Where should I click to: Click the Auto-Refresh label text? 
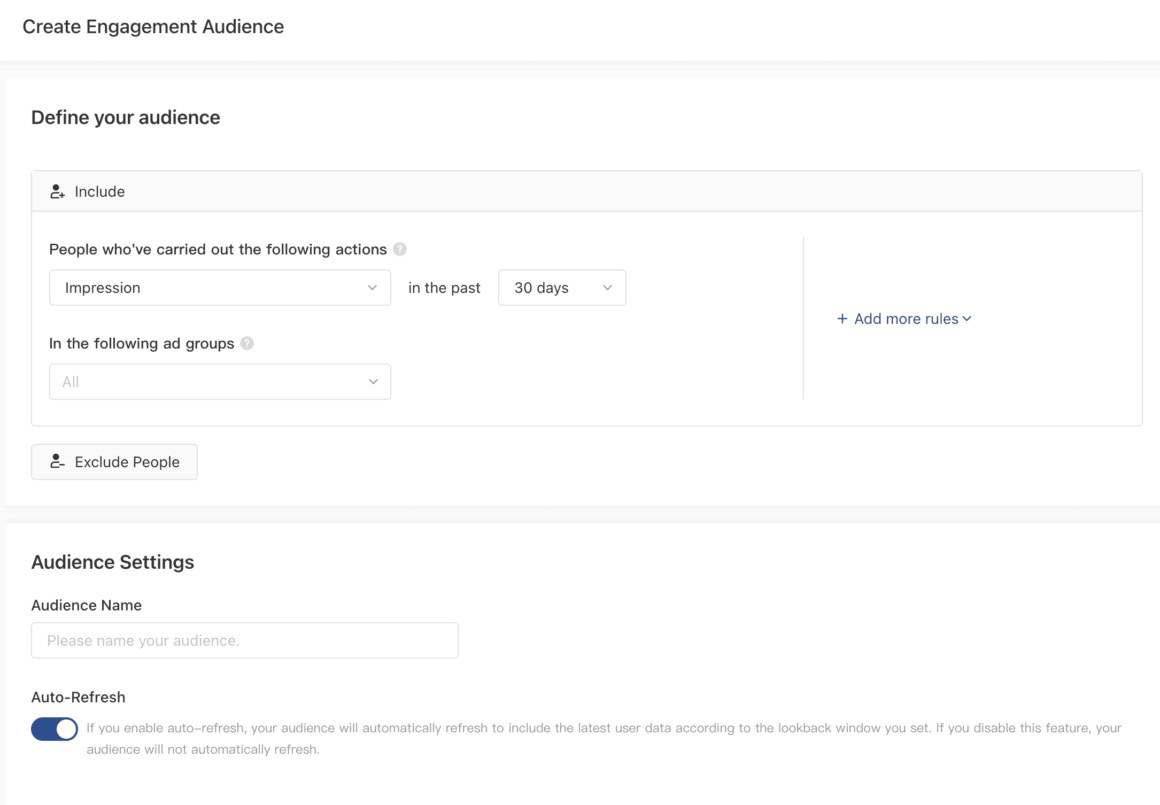coord(78,697)
